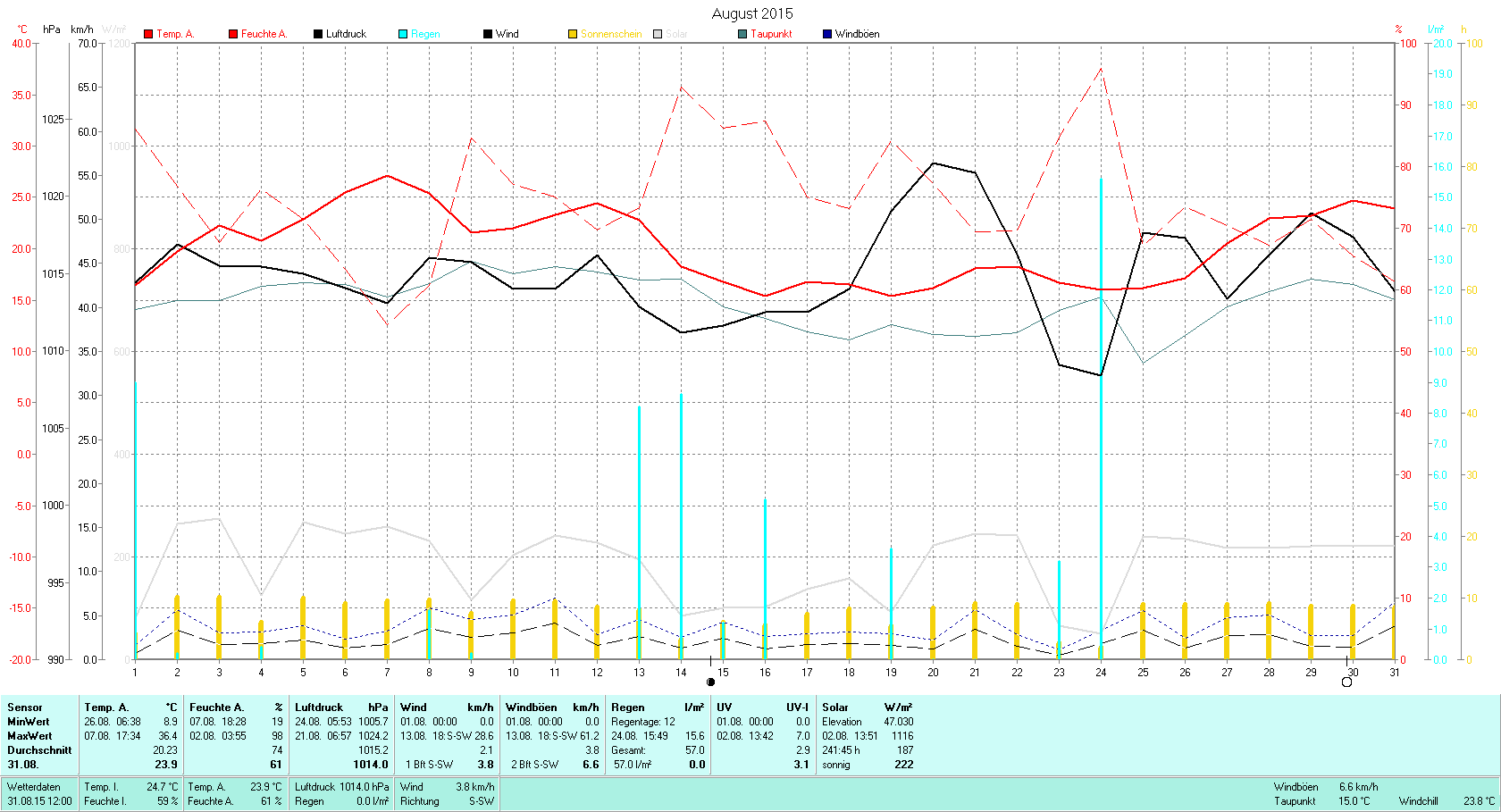Click solar maximum value 1116
The image size is (1501, 812).
(x=902, y=736)
